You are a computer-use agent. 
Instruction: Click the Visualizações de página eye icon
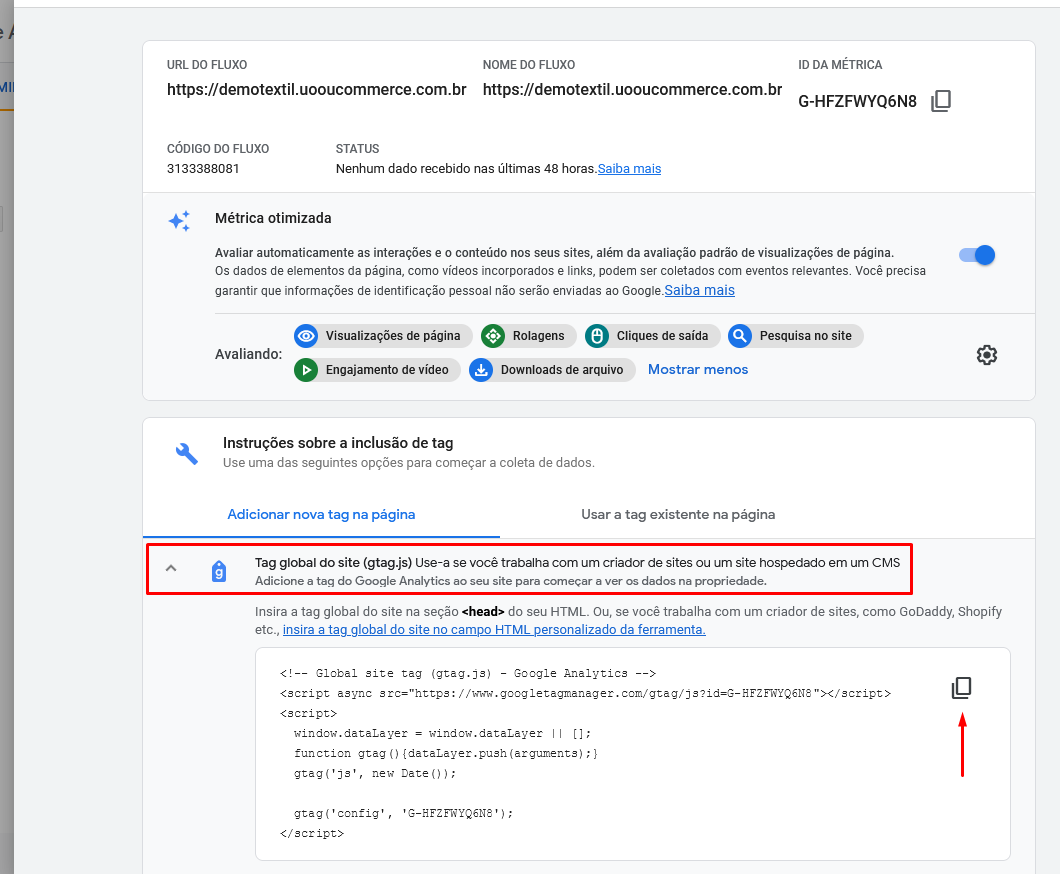(306, 336)
